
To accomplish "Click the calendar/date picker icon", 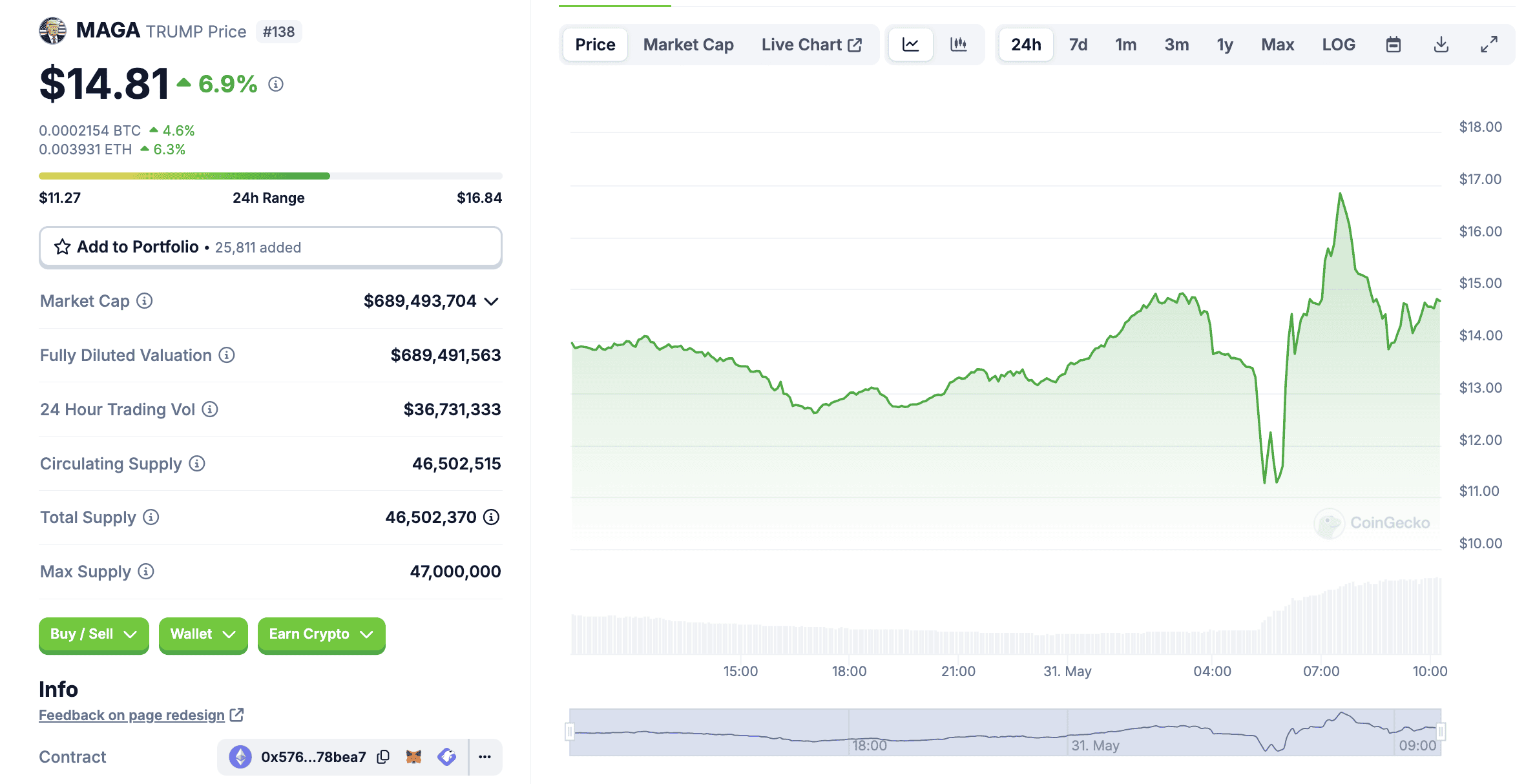I will [1393, 43].
